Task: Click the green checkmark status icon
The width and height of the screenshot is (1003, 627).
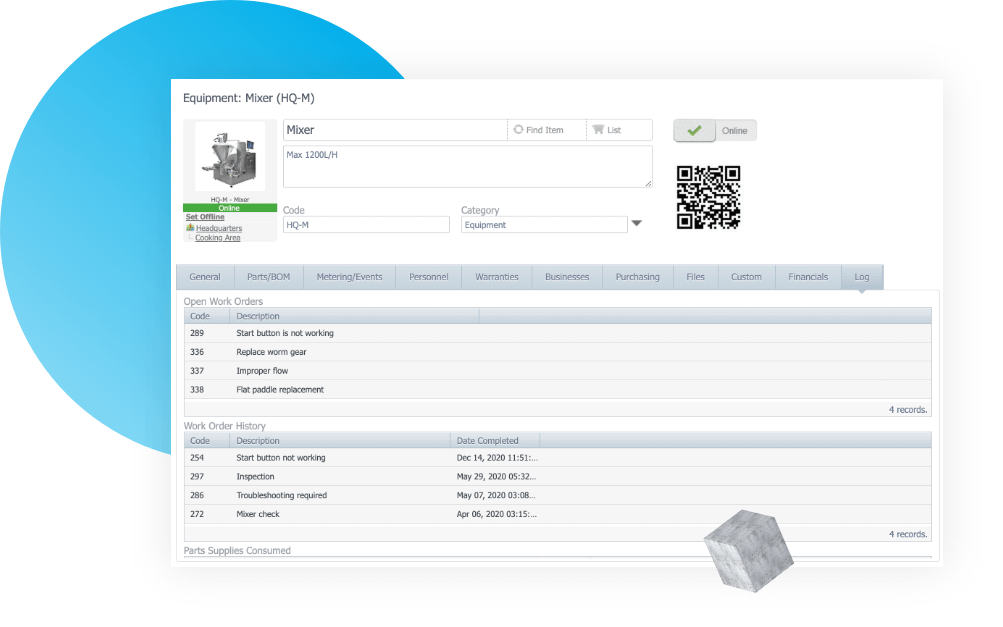Action: click(694, 130)
